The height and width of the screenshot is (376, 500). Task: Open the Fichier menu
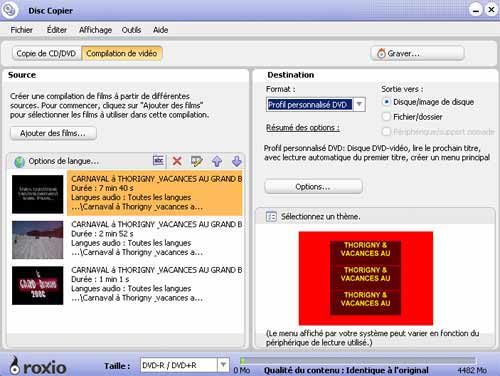tap(22, 30)
